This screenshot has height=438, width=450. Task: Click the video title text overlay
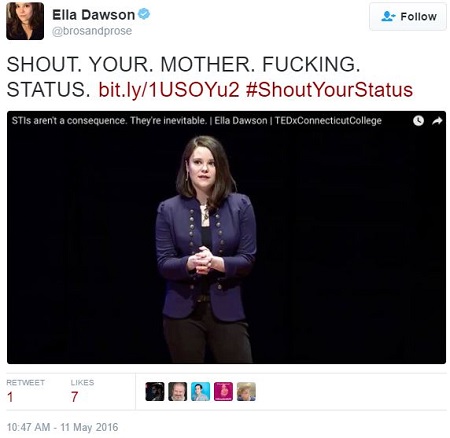pyautogui.click(x=197, y=121)
